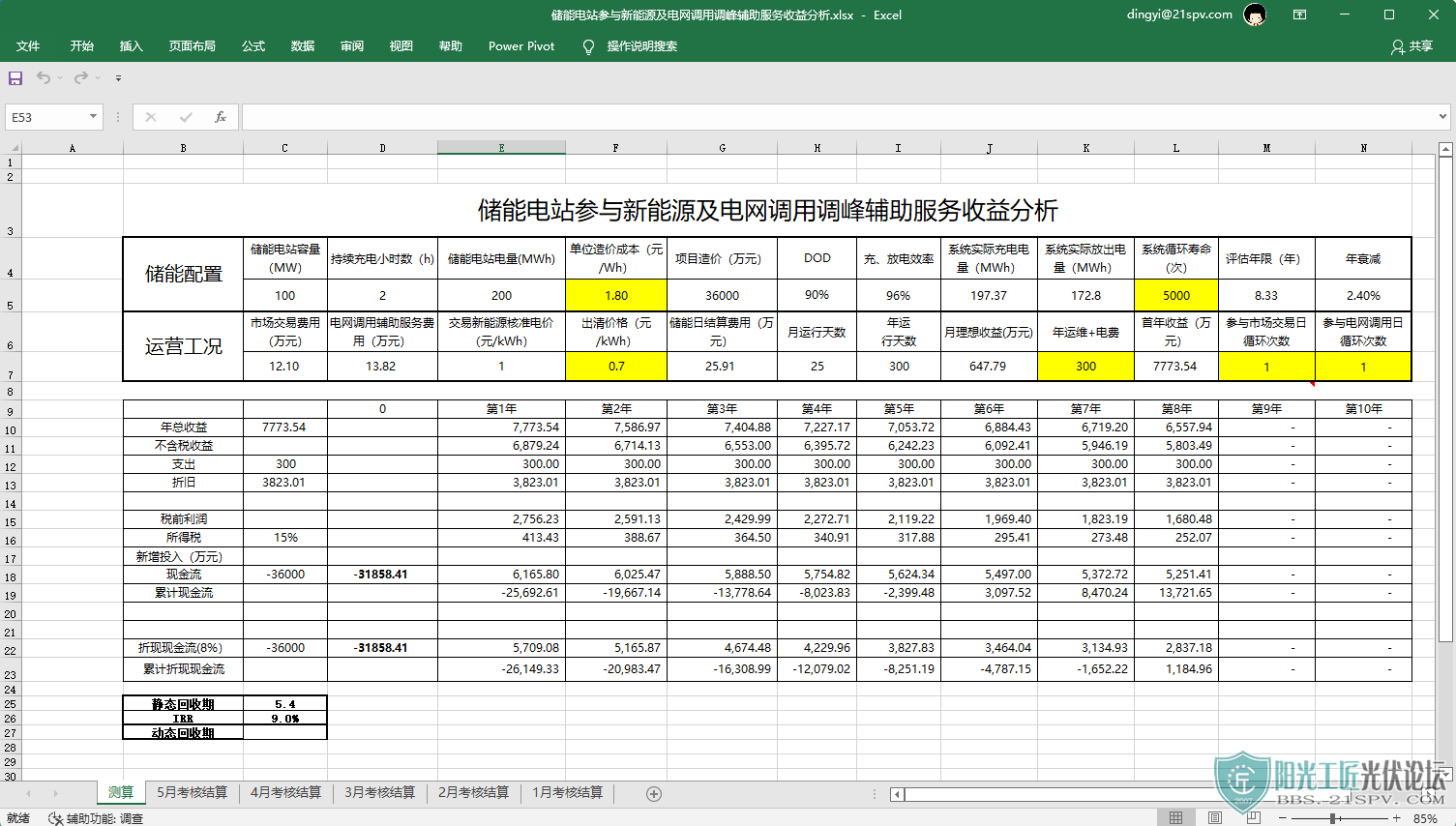The image size is (1456, 826).
Task: Click vertical scrollbar up arrow
Action: [1446, 149]
